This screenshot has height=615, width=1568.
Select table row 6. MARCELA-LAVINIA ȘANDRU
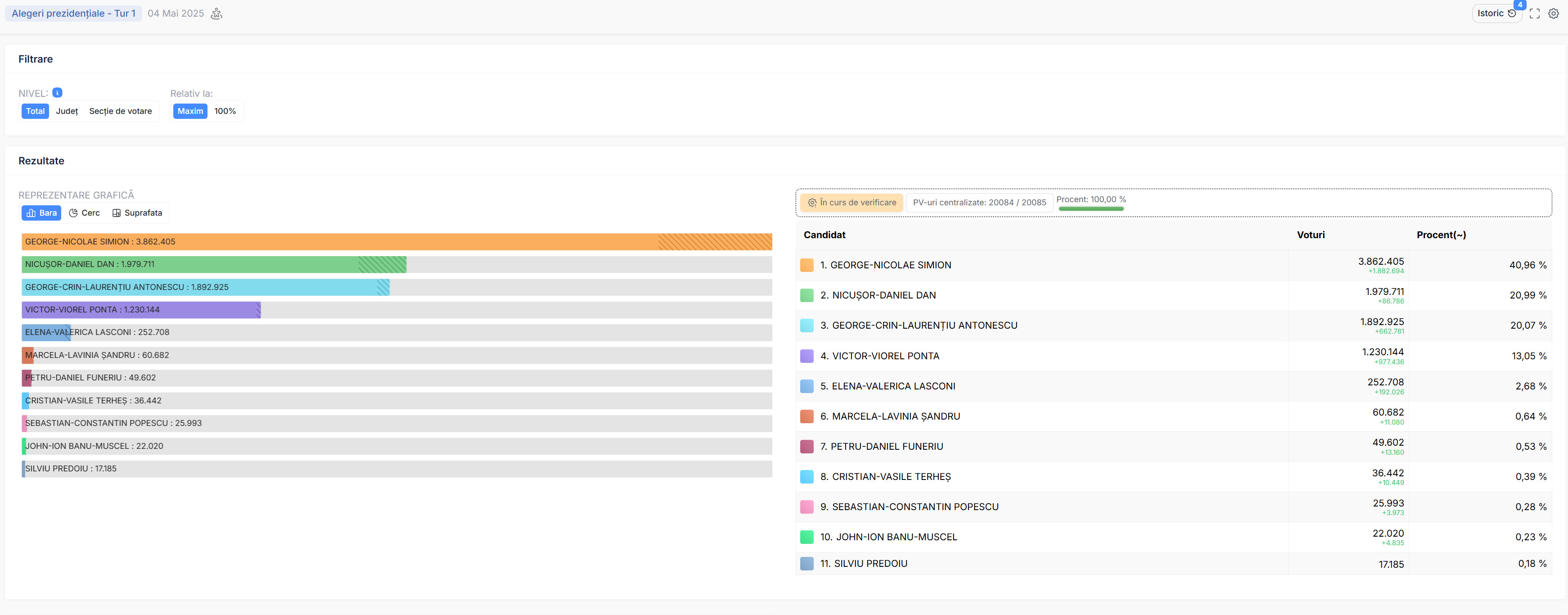1174,416
